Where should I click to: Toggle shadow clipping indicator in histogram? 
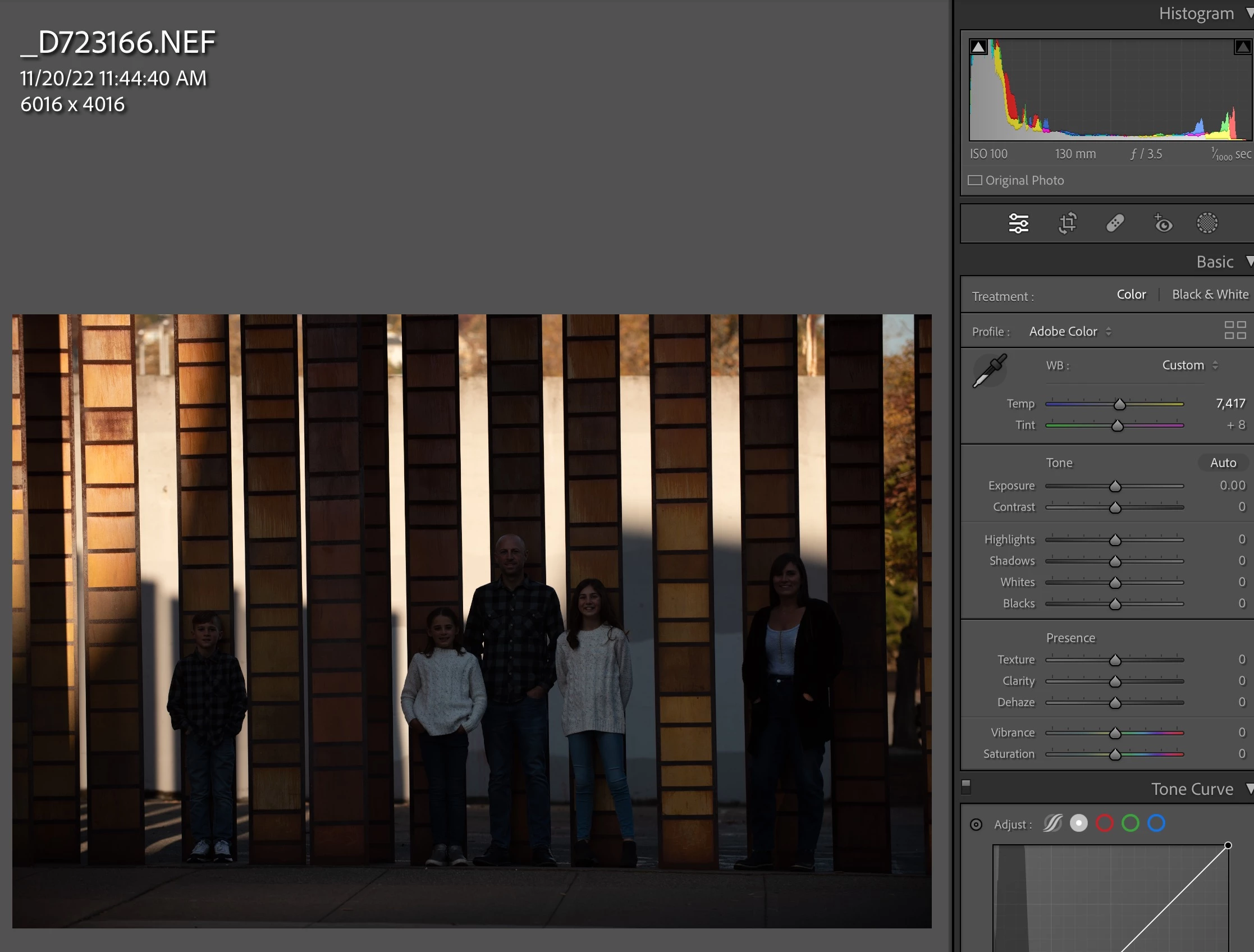(978, 47)
